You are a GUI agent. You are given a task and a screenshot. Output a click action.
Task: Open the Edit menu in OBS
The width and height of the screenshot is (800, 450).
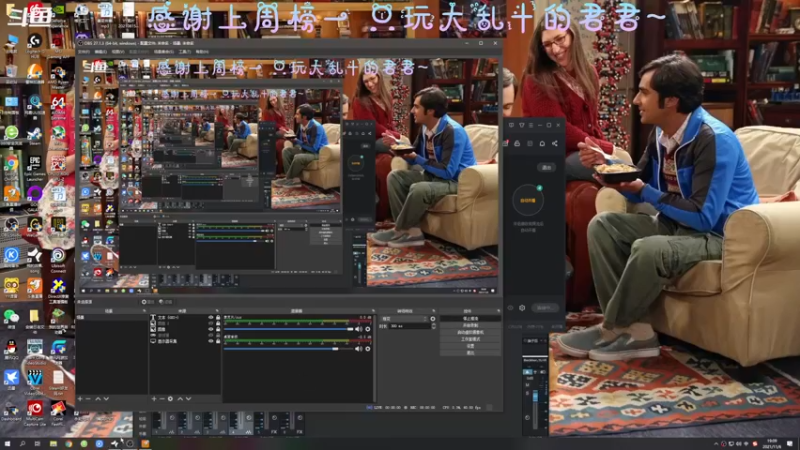(101, 52)
